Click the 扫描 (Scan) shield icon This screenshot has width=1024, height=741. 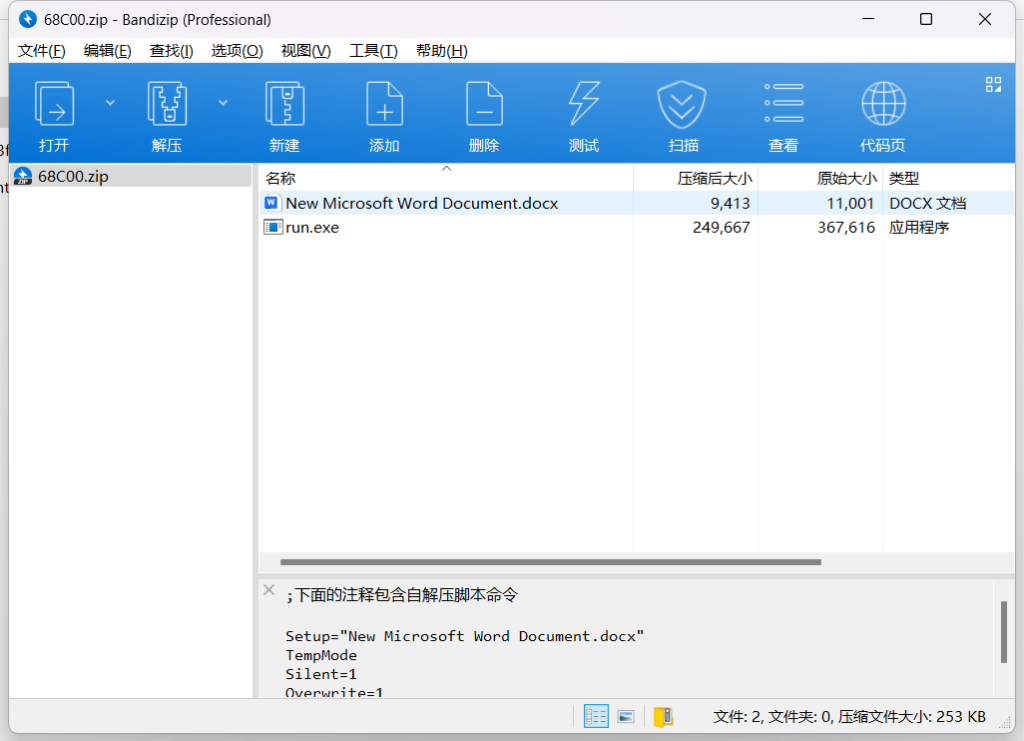pos(683,105)
